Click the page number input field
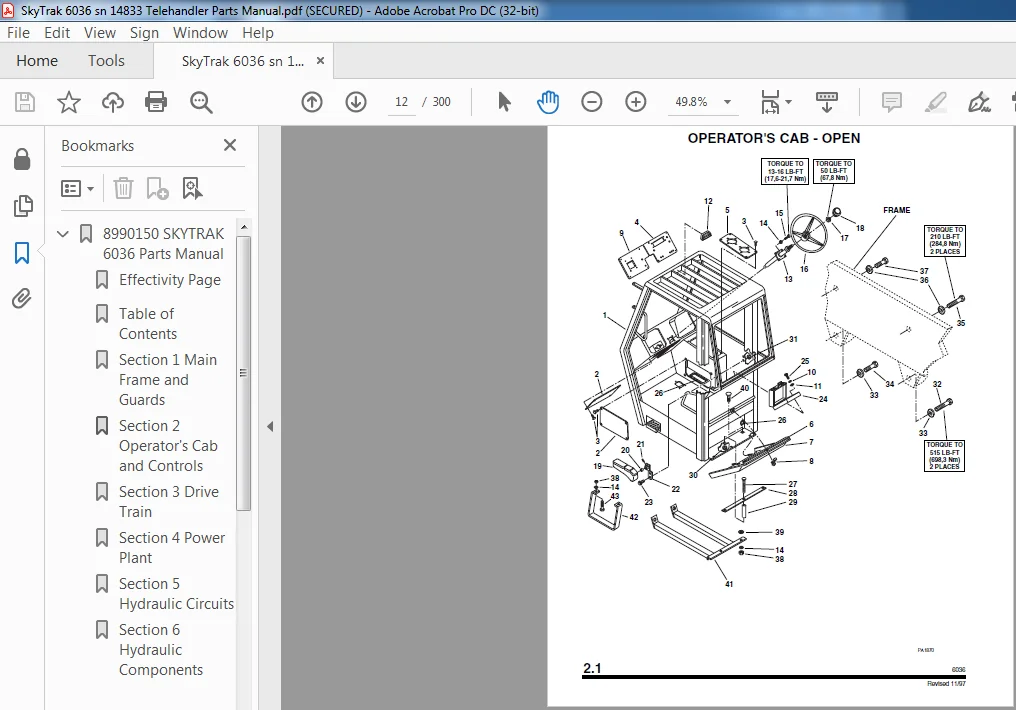 (402, 102)
